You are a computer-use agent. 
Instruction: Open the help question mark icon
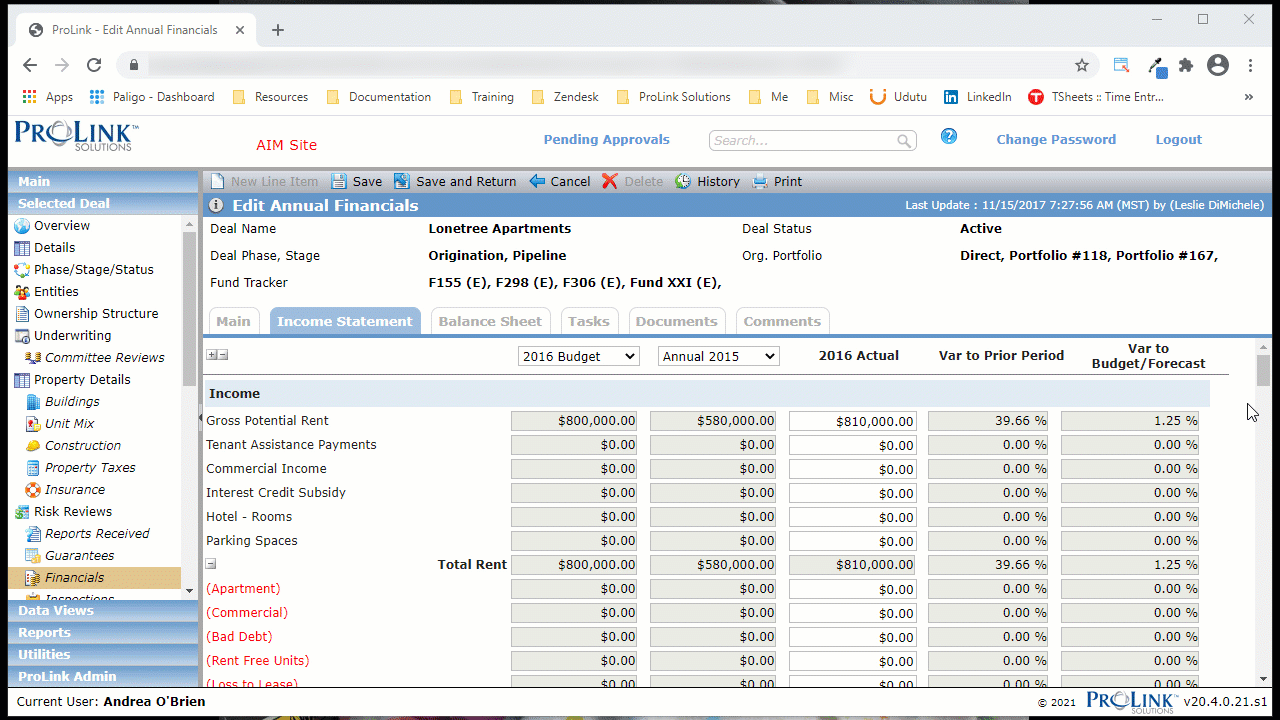tap(949, 136)
